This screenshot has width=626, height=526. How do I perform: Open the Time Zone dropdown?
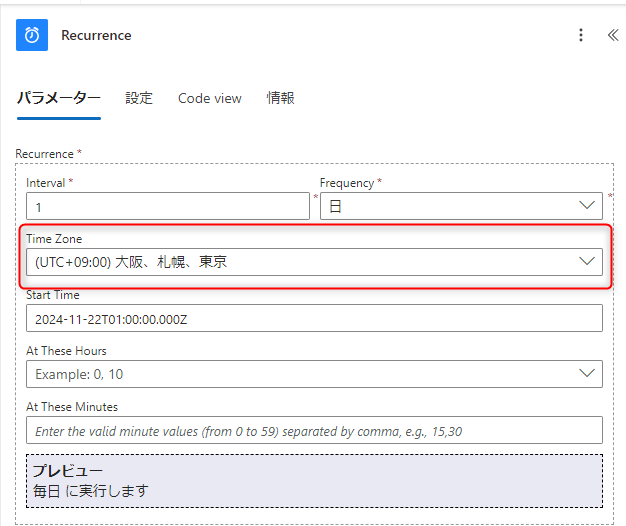314,262
